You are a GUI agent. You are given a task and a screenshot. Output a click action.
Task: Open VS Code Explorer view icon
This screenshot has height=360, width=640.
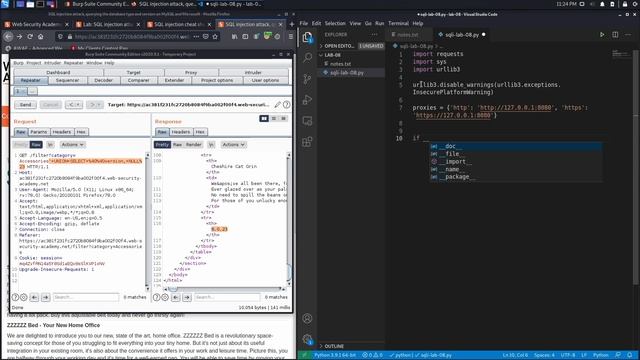tap(307, 37)
